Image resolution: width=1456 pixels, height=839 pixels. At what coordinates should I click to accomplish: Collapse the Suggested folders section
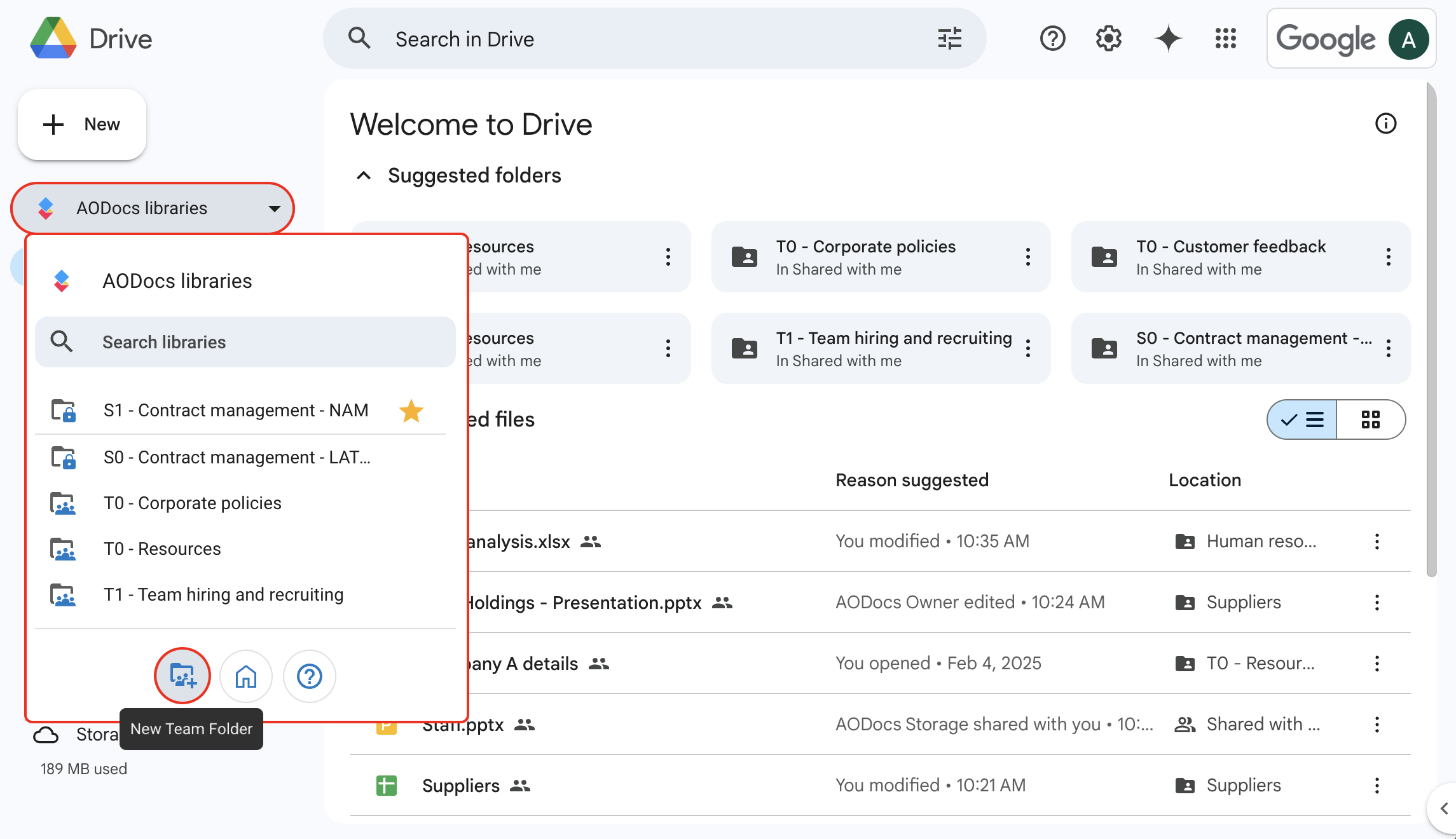pos(364,175)
